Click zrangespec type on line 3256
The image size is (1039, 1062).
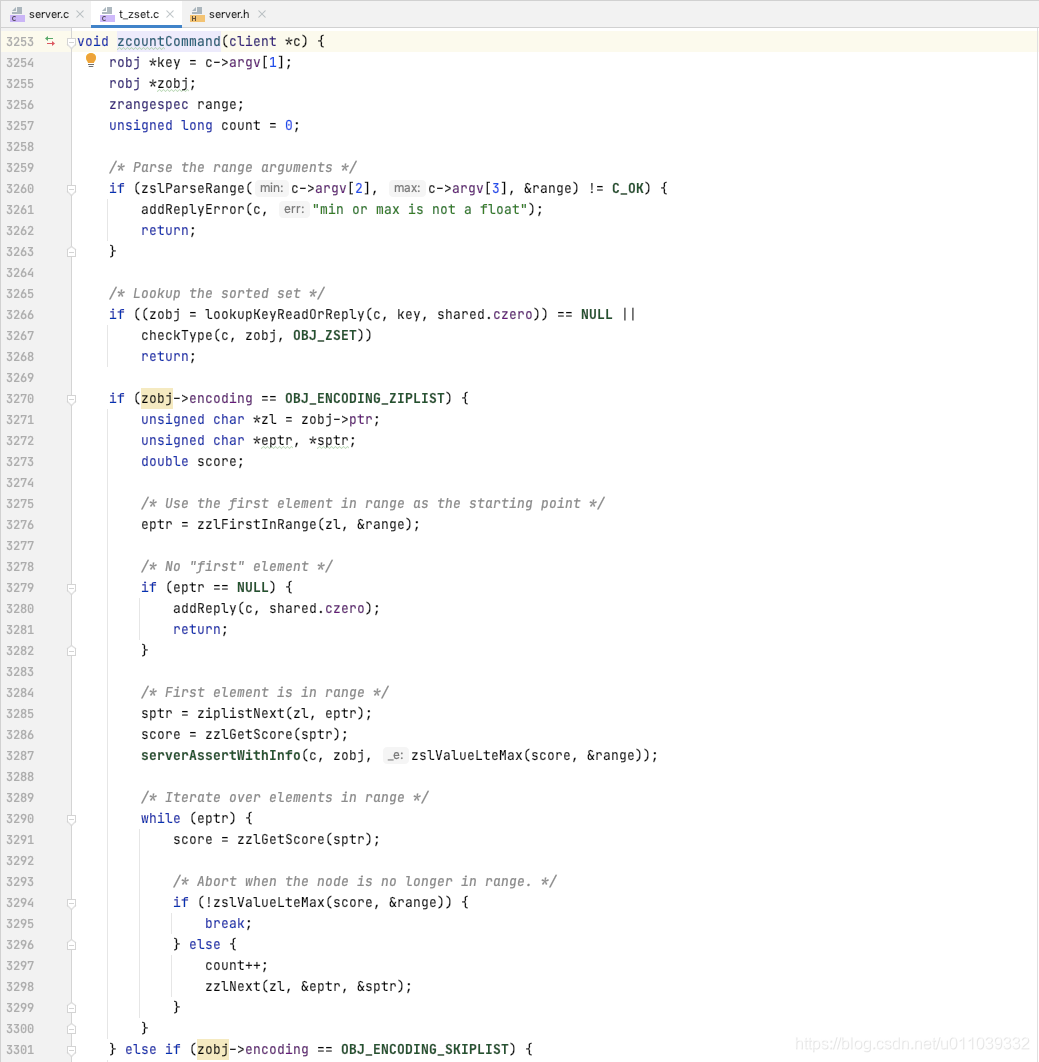pyautogui.click(x=149, y=104)
